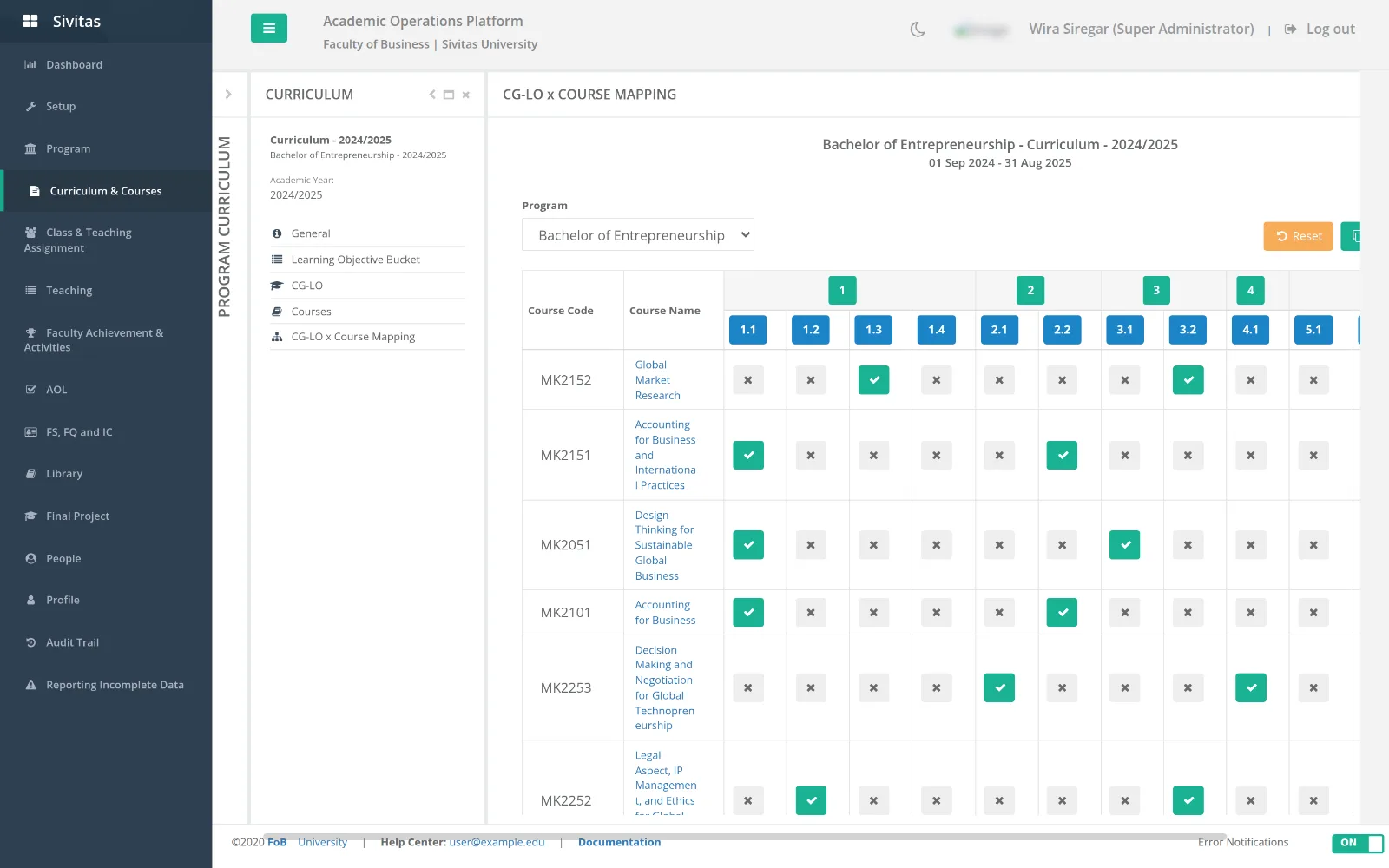Click the Reporting Incomplete Data warning icon
1389x868 pixels.
pyautogui.click(x=30, y=685)
